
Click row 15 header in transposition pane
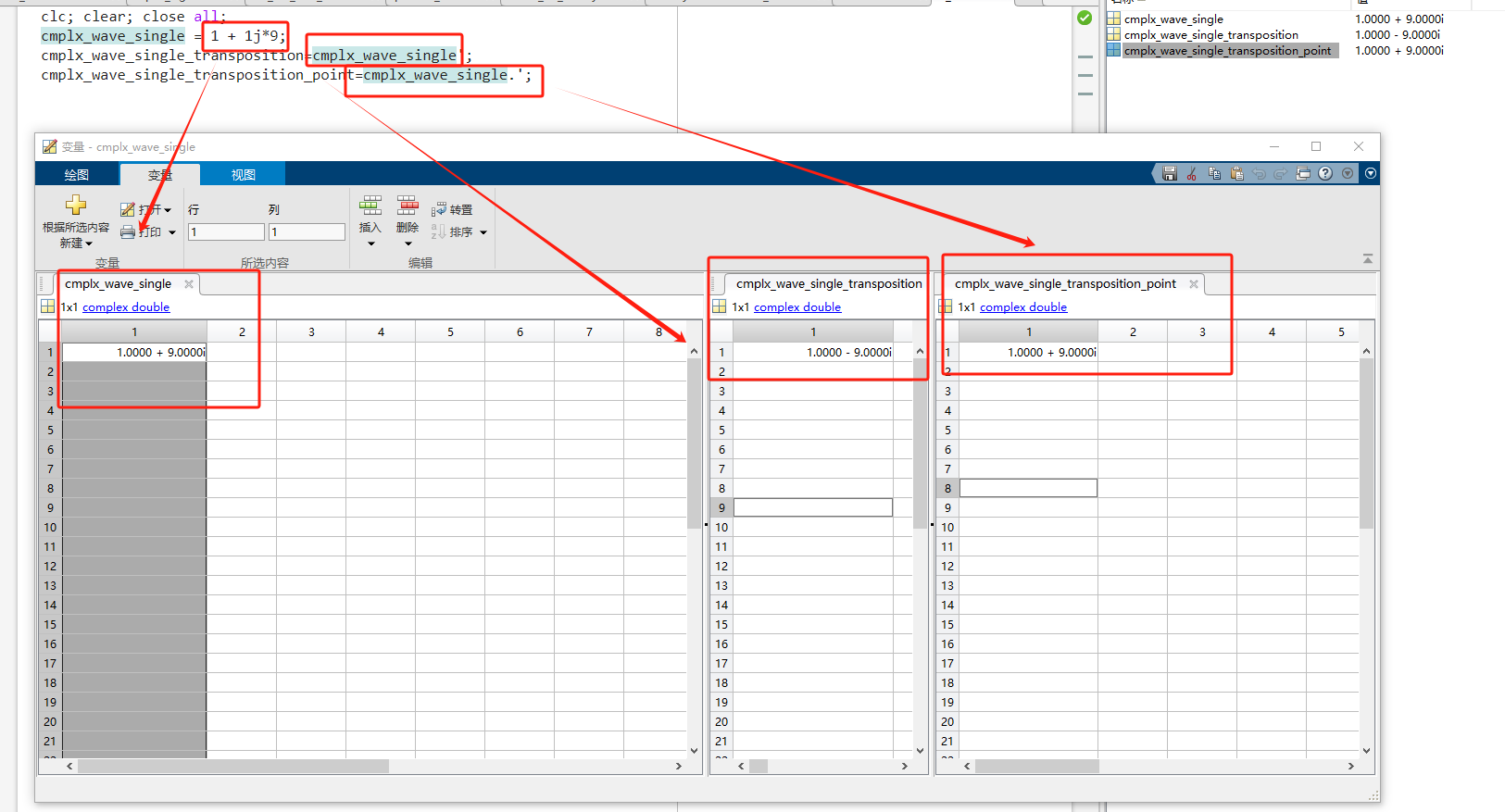721,624
